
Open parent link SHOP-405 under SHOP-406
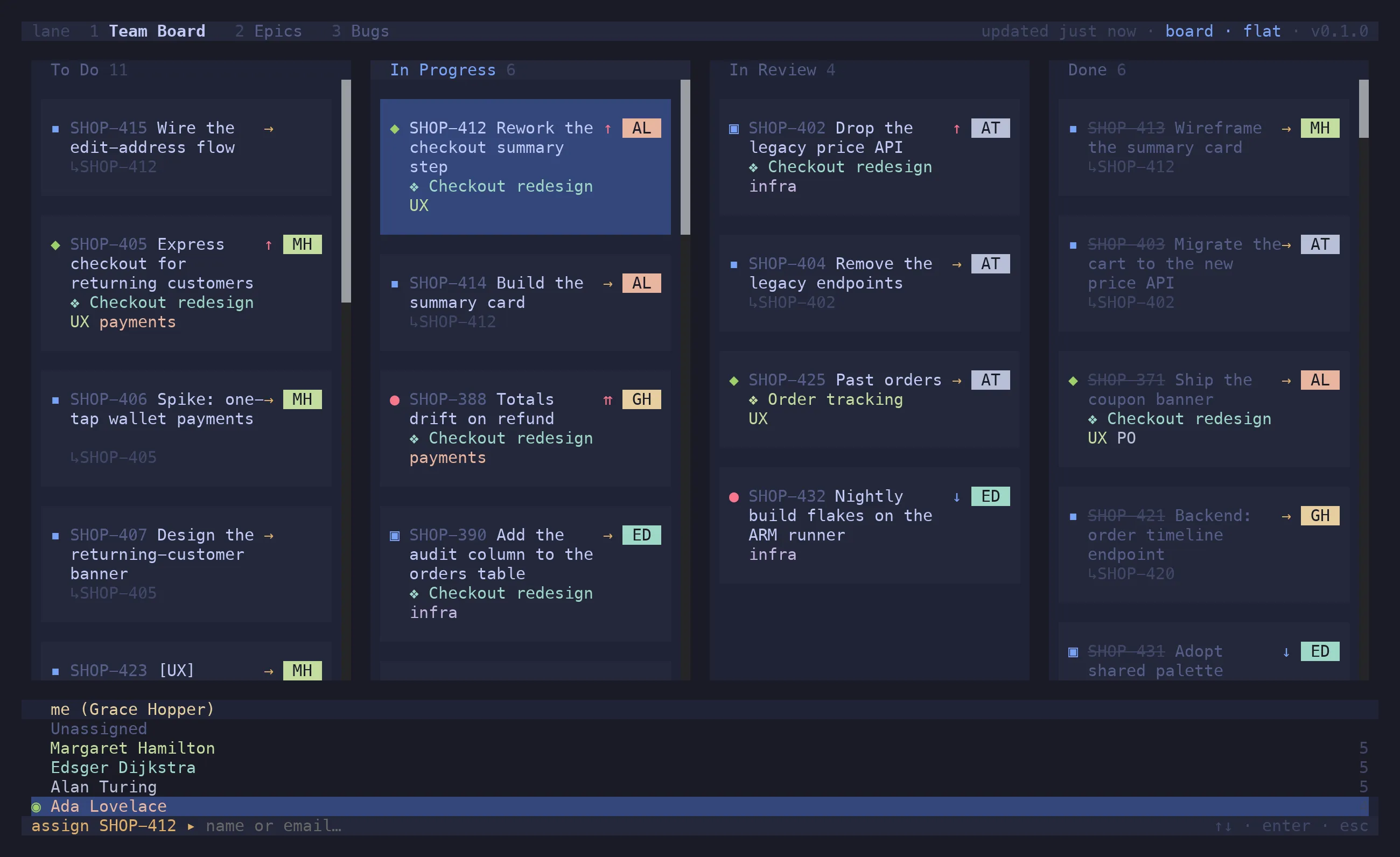pos(113,458)
